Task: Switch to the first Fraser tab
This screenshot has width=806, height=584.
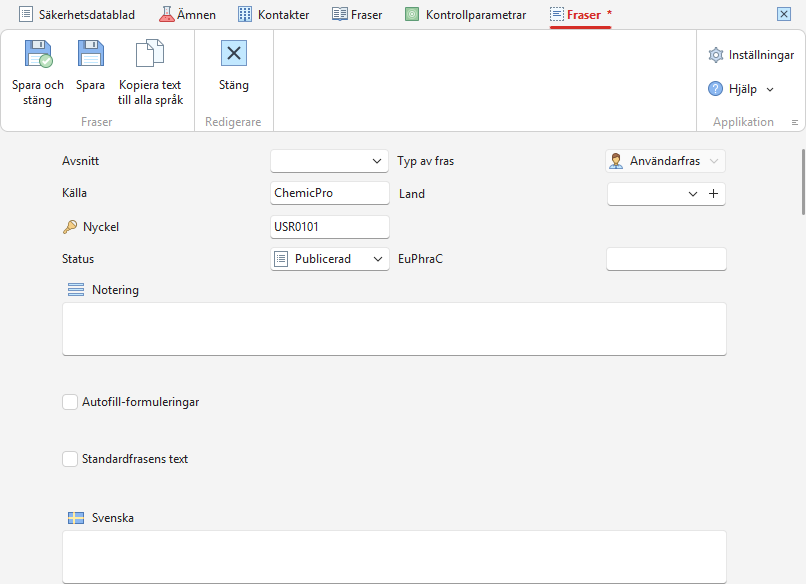Action: [357, 14]
